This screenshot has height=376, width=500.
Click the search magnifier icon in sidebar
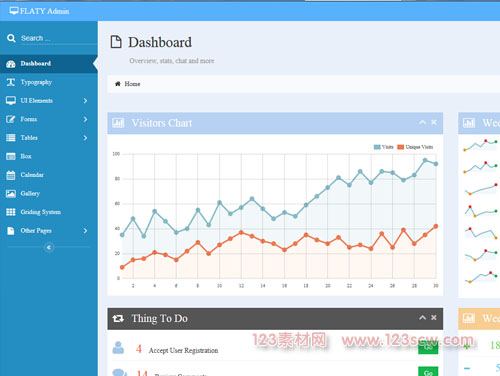pos(11,38)
